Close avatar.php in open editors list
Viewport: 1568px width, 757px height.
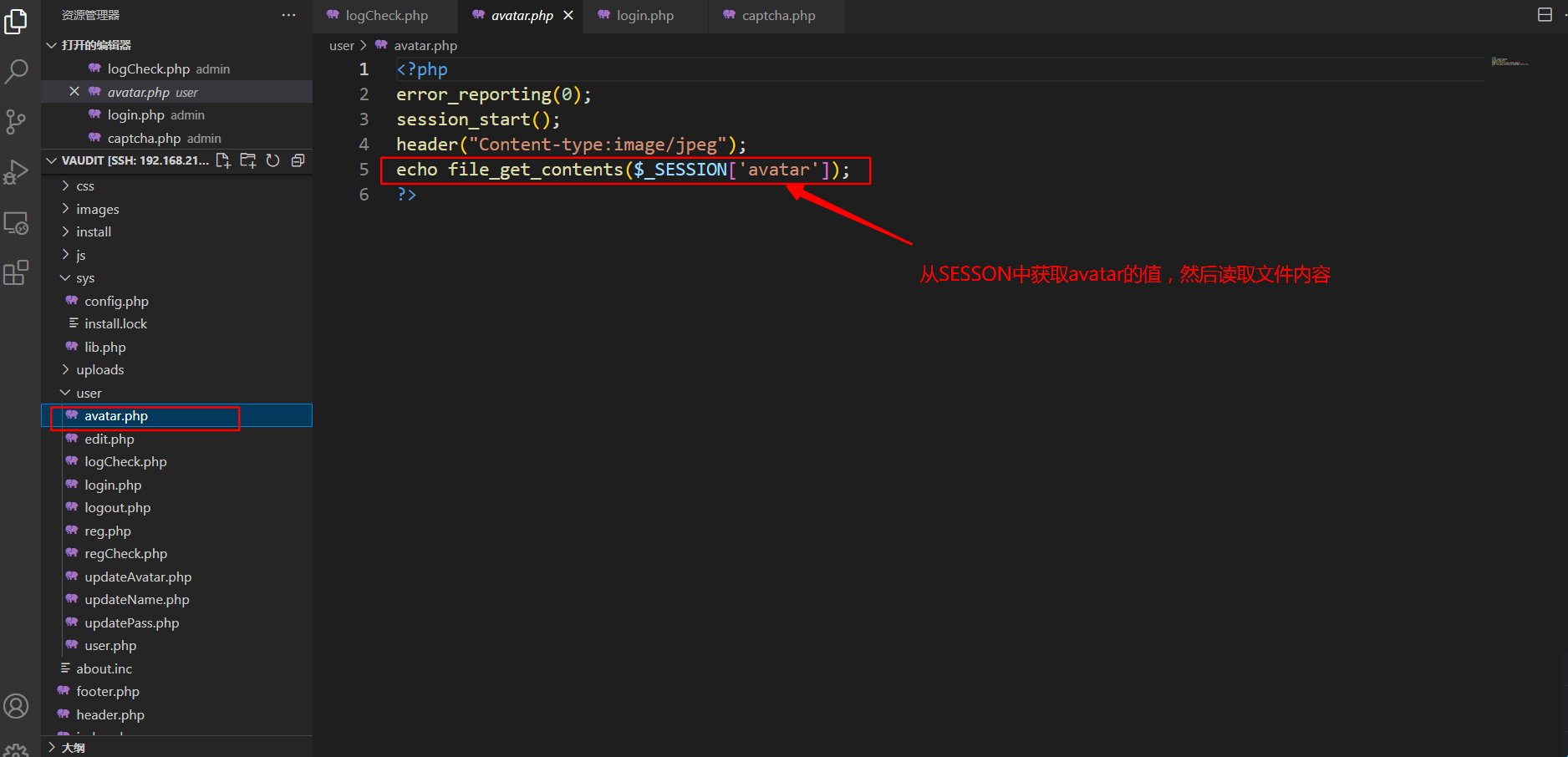pyautogui.click(x=74, y=92)
